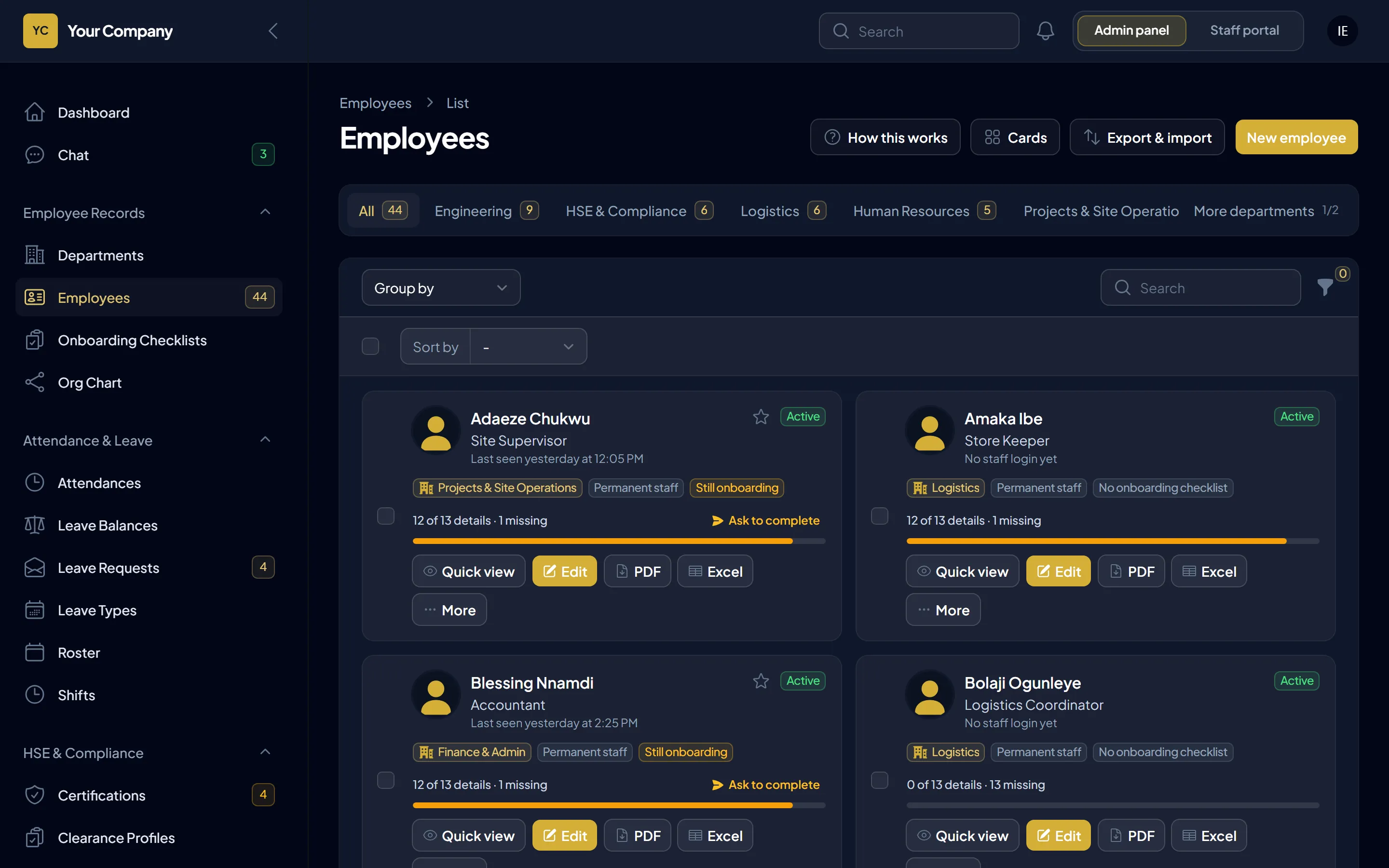
Task: Click Amaka Ibe's details progress bar
Action: [1112, 541]
